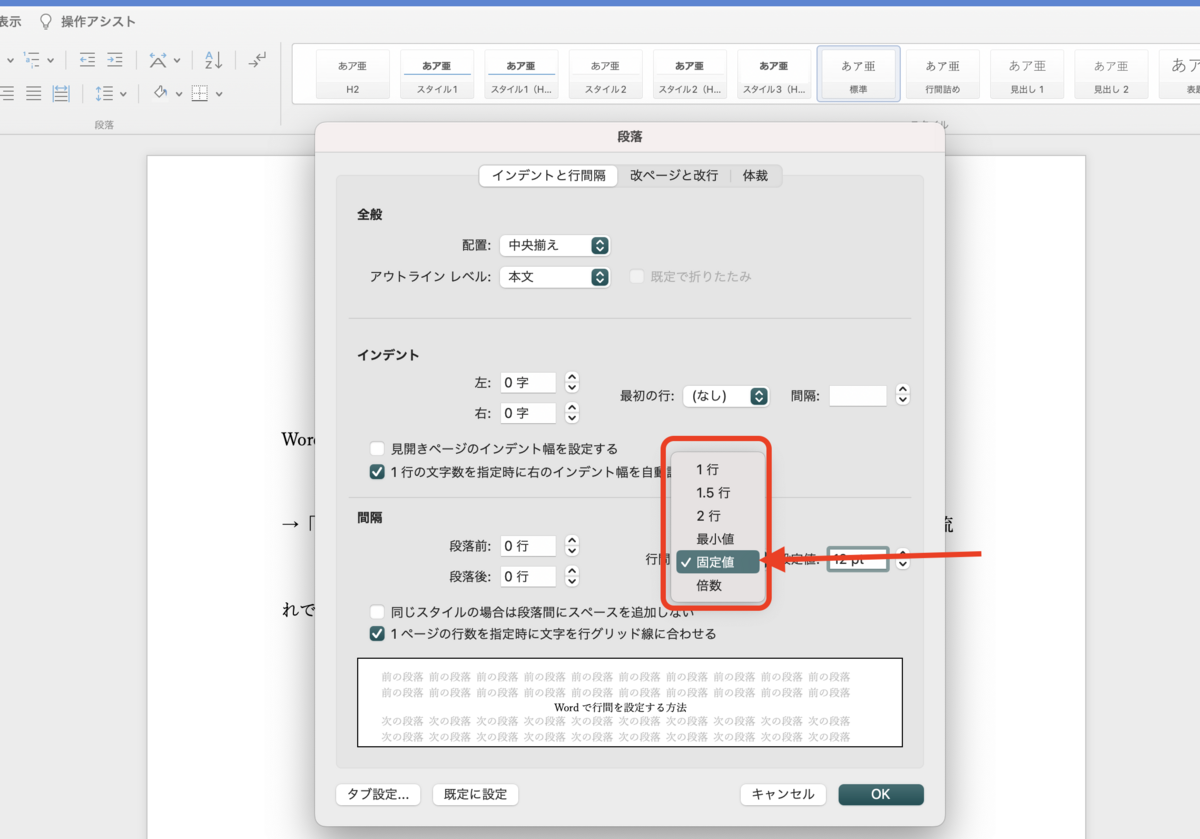Click the sort (並べ替え) A-Z icon
The height and width of the screenshot is (839, 1200).
click(x=211, y=60)
